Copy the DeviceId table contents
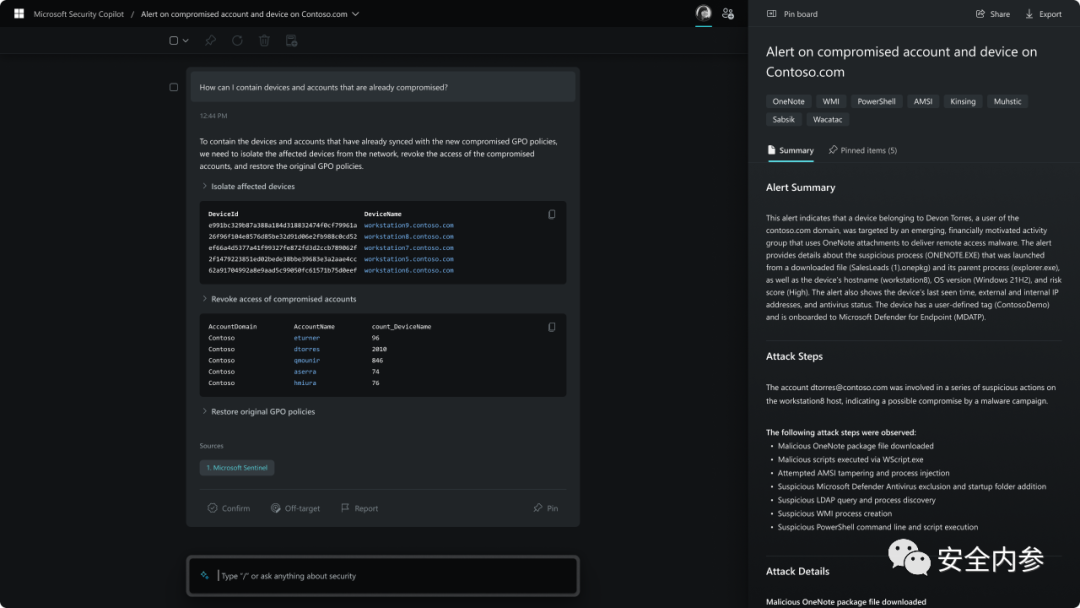Screen dimensions: 1080x608 pyautogui.click(x=552, y=214)
